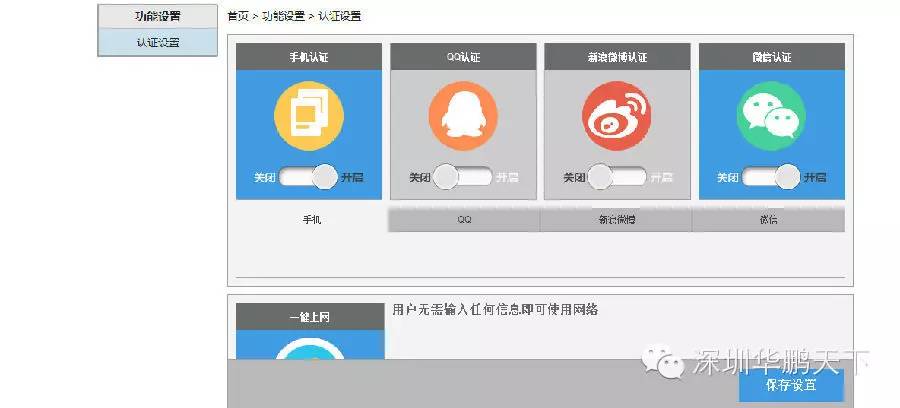Click the 微信认证 card header
The image size is (900, 408).
tap(771, 57)
